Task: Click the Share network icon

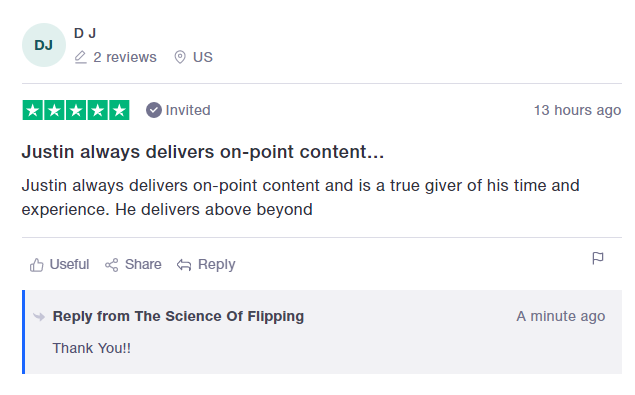Action: tap(111, 265)
